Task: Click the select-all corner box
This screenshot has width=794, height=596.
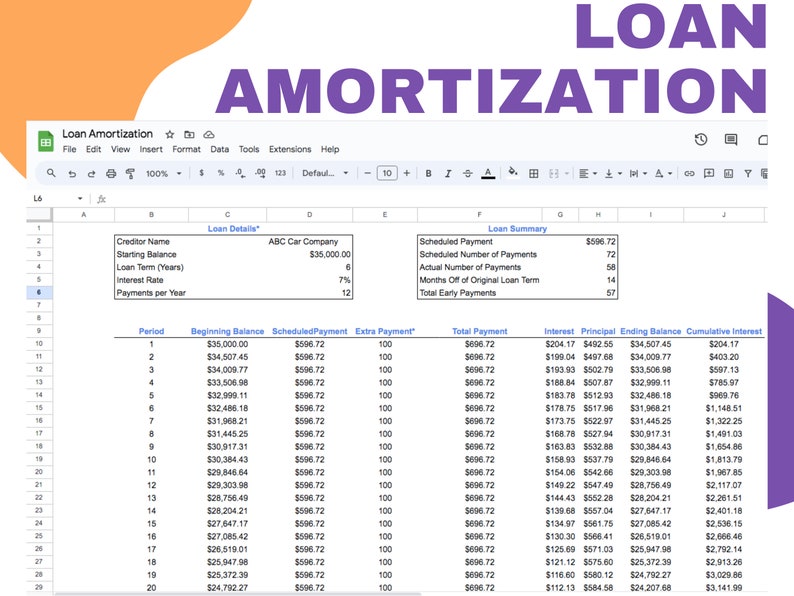Action: [x=39, y=215]
